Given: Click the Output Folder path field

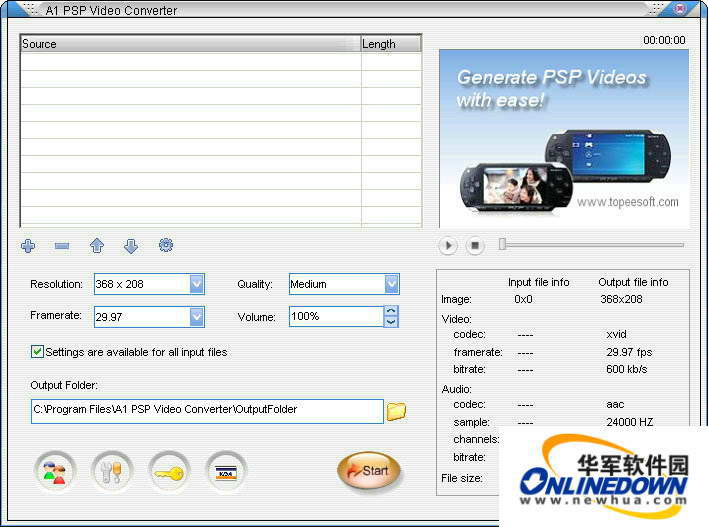Looking at the screenshot, I should [x=207, y=411].
